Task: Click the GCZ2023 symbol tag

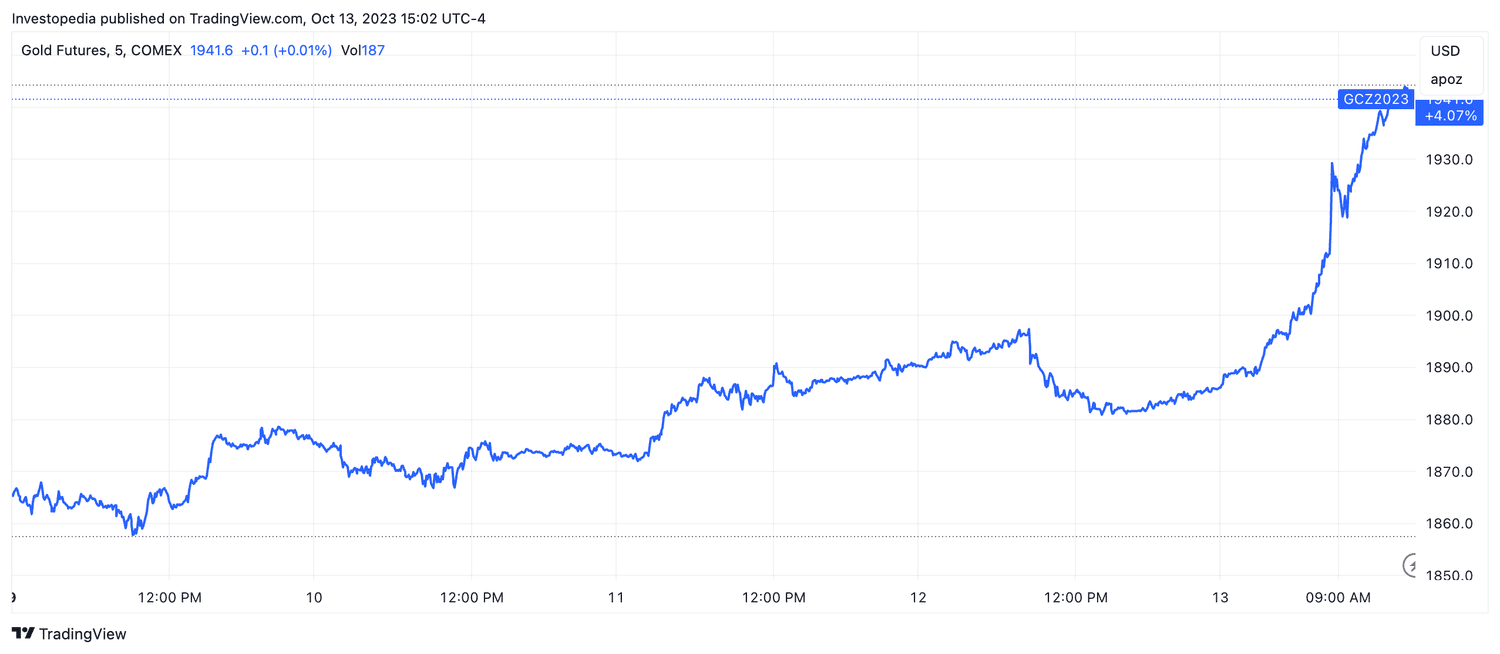Action: (1375, 99)
